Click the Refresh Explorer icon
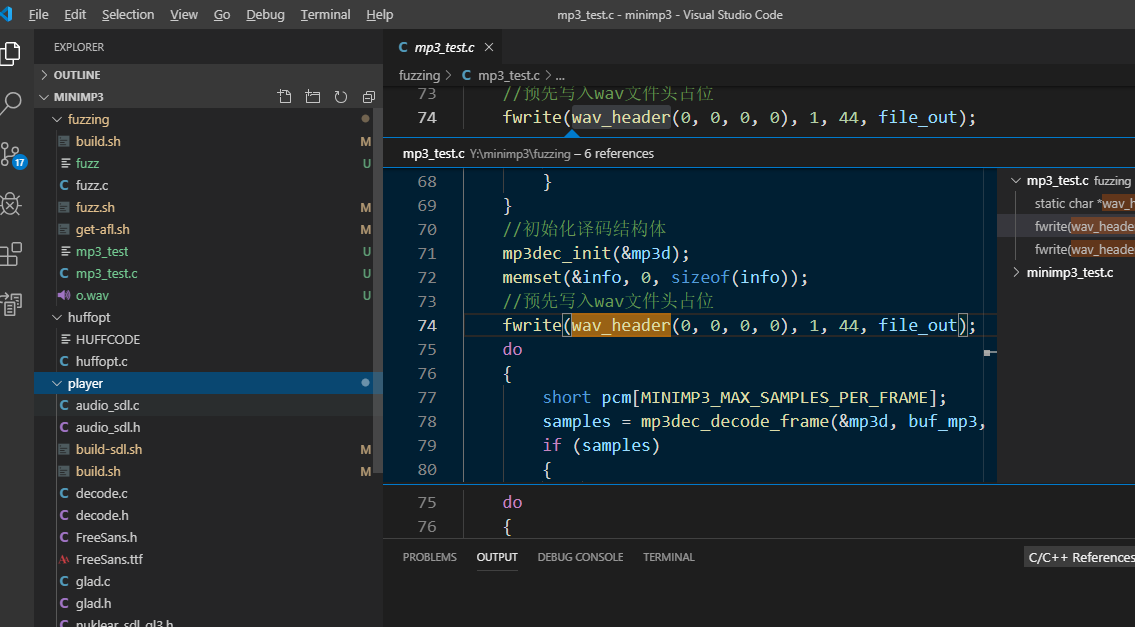The height and width of the screenshot is (627, 1135). [x=340, y=96]
